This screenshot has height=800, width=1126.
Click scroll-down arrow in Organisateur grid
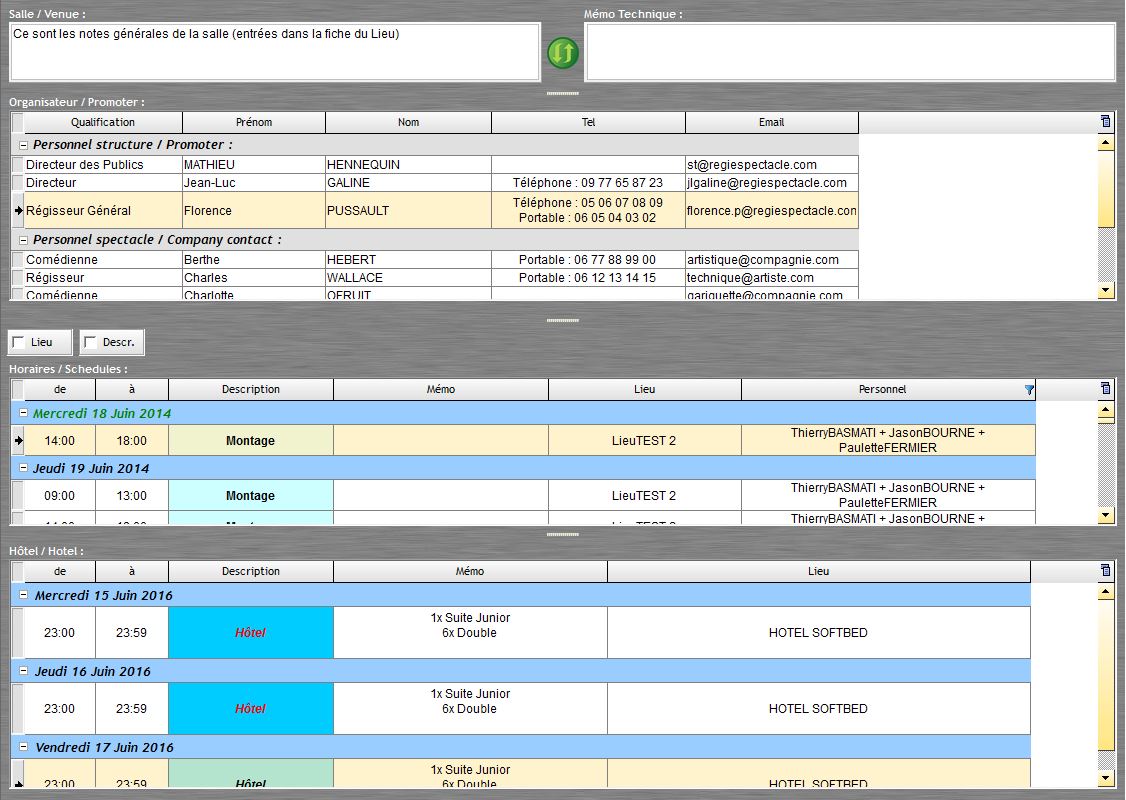[x=1105, y=291]
